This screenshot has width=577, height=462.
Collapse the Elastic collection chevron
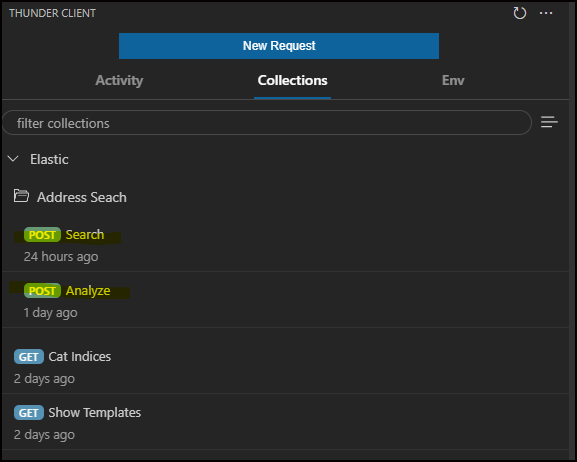tap(13, 159)
